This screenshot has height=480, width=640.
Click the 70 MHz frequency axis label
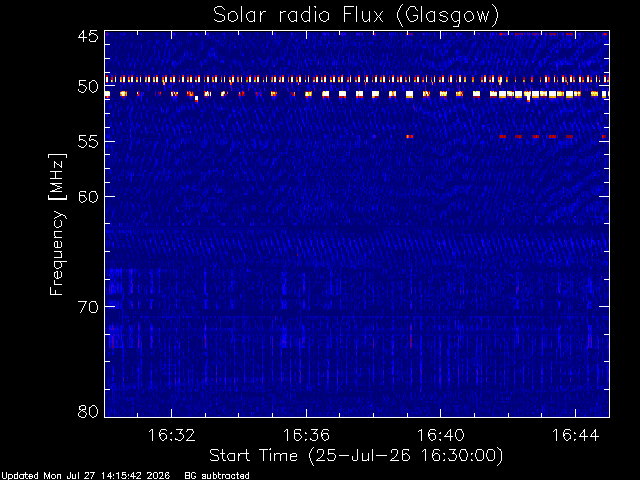(x=88, y=307)
